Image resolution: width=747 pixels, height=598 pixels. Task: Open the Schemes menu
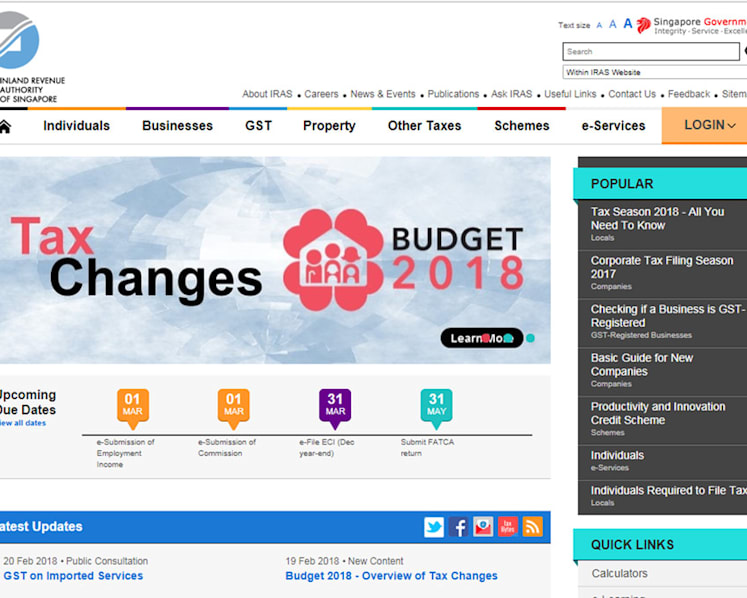[x=522, y=126]
